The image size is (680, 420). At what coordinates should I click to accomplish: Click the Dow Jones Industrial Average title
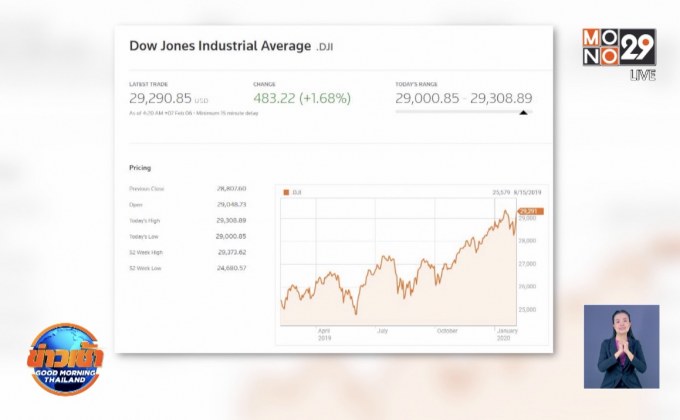220,45
